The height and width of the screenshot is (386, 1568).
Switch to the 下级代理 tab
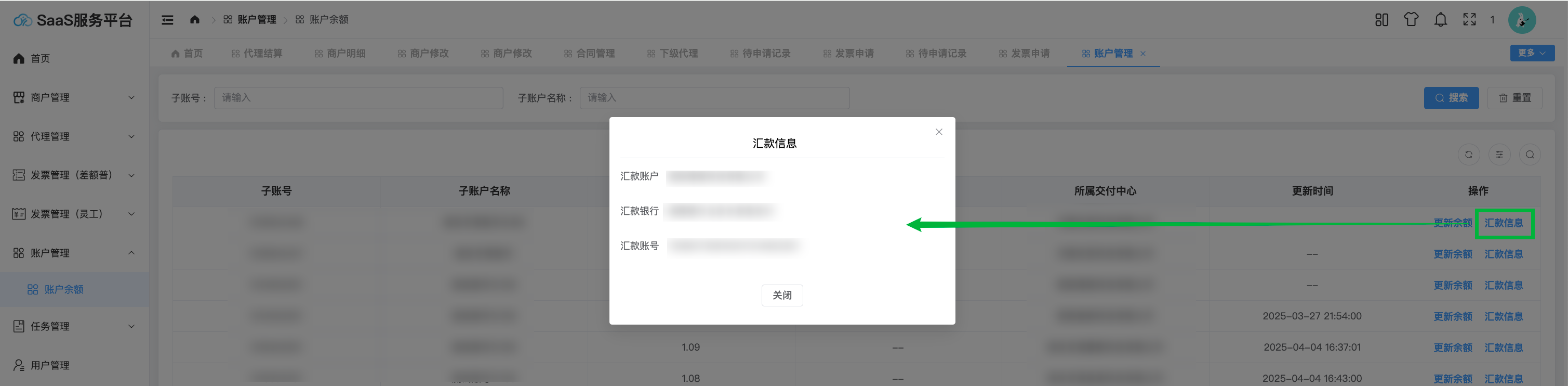click(x=673, y=54)
